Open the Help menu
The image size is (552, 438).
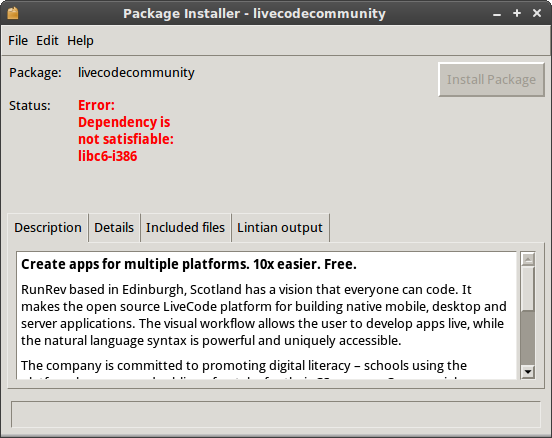pyautogui.click(x=80, y=40)
